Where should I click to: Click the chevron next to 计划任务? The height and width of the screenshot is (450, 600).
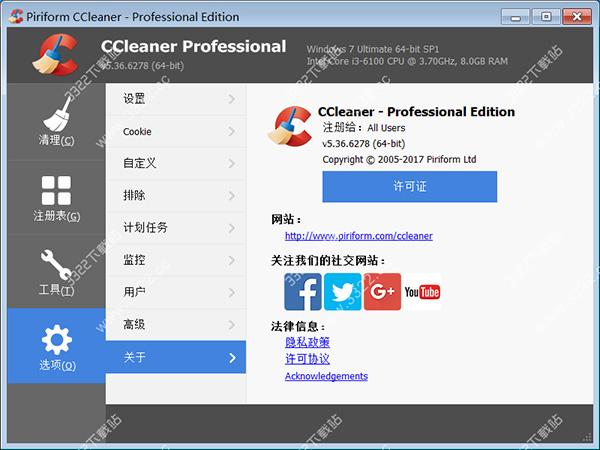232,228
